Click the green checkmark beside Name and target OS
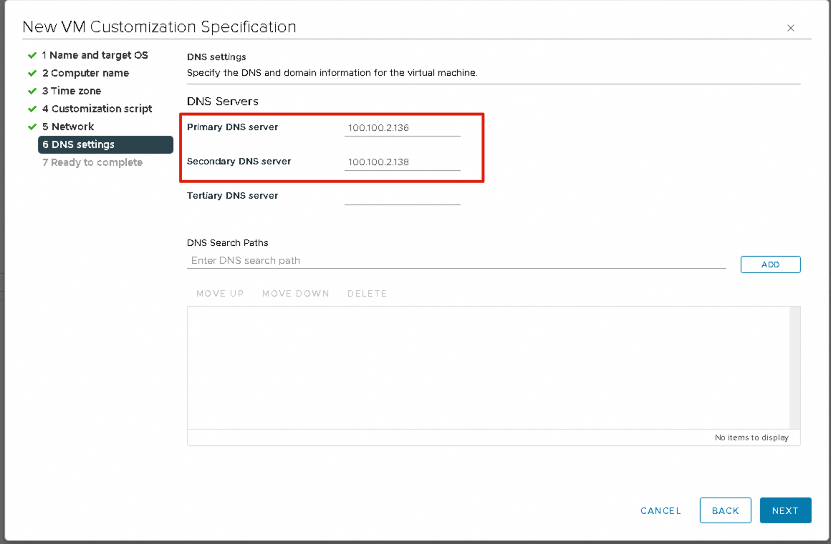 coord(33,55)
